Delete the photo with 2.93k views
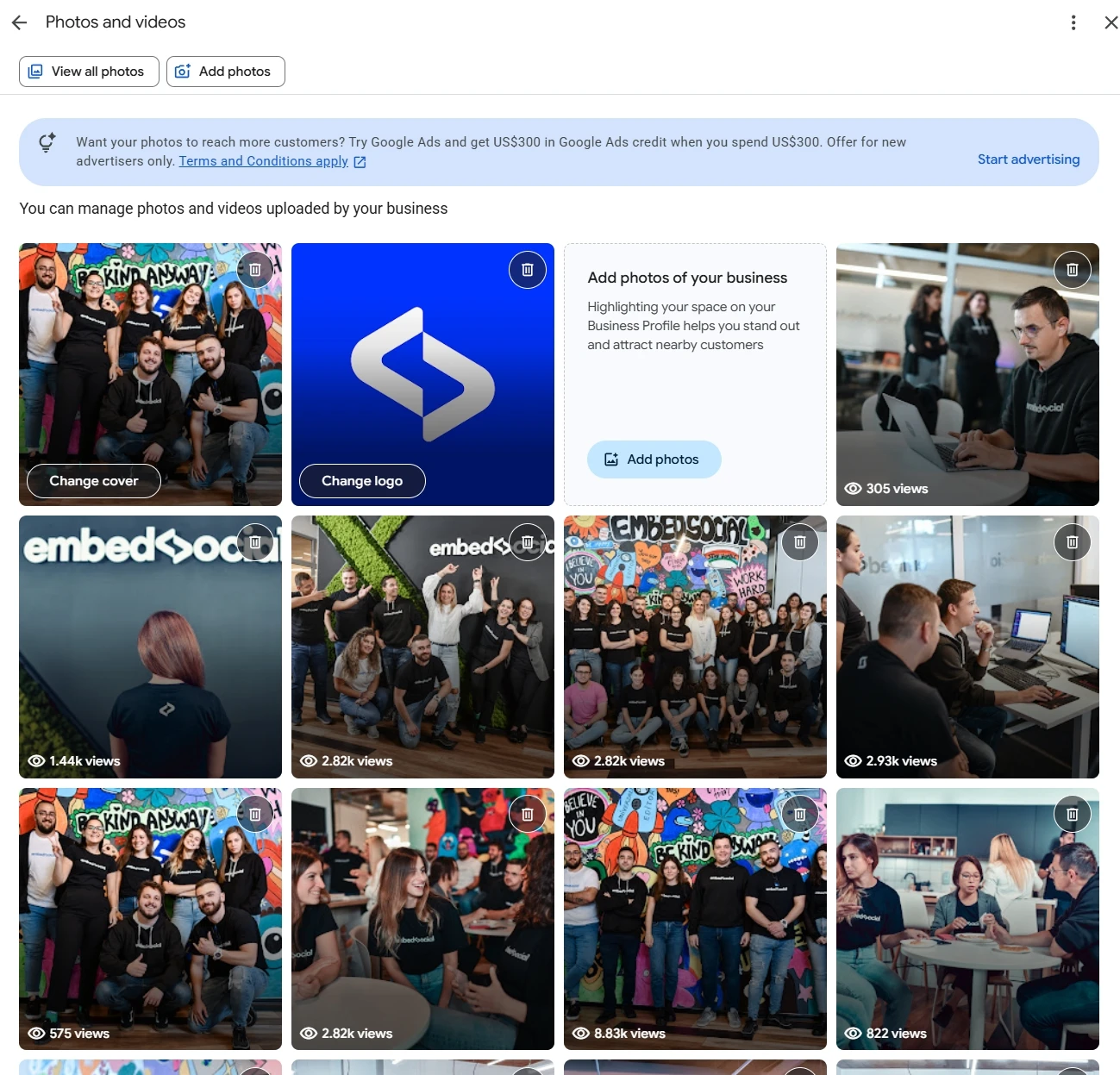 (1073, 542)
